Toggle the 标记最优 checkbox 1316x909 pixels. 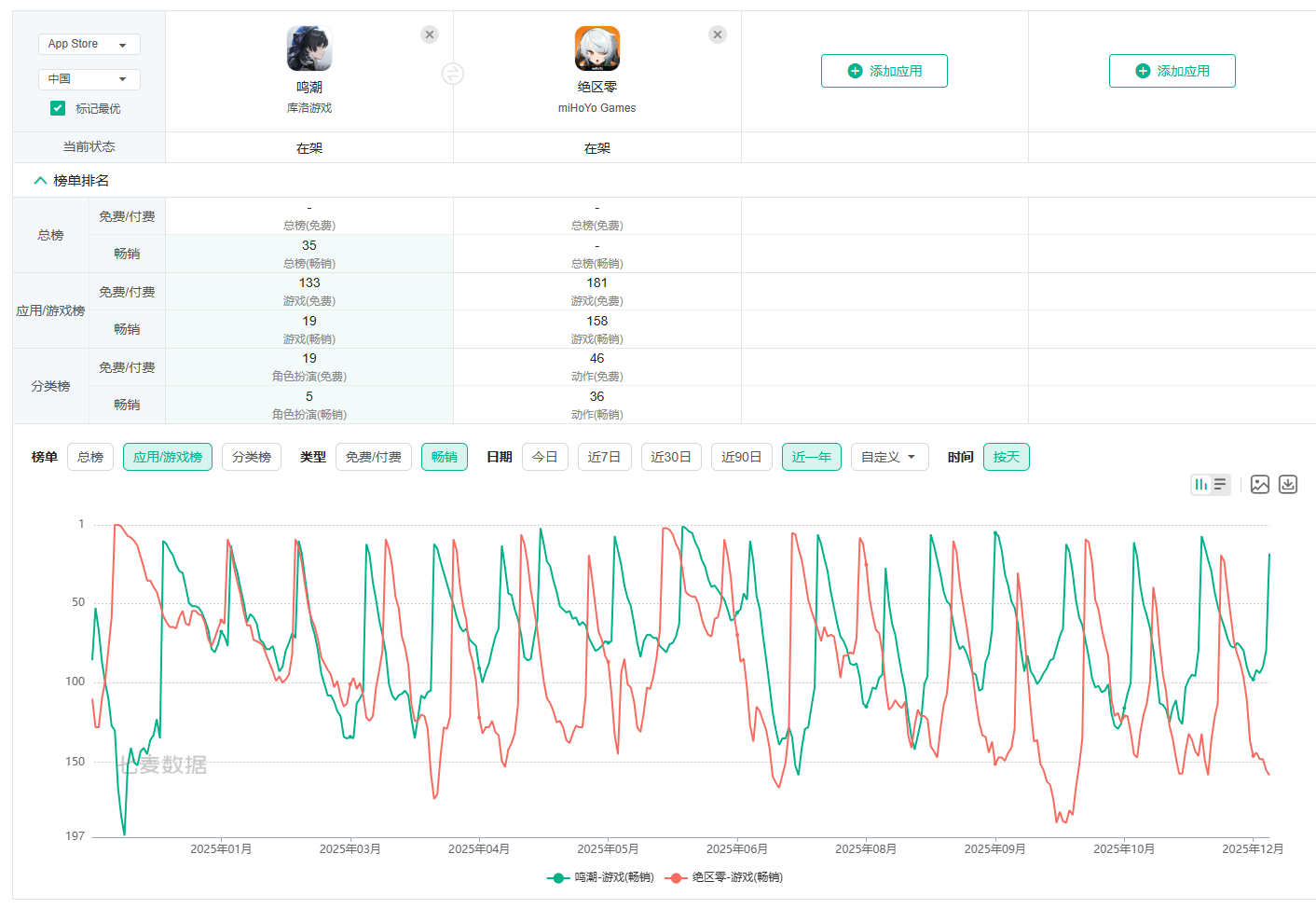[58, 108]
